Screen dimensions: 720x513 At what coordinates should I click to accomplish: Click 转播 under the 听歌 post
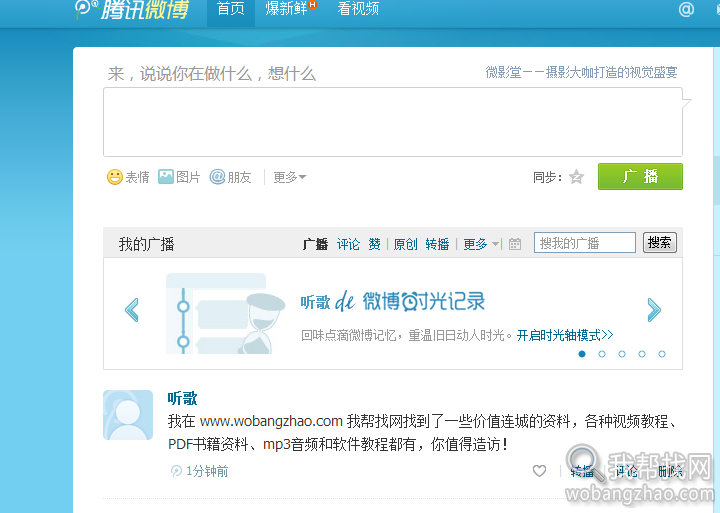tap(582, 471)
